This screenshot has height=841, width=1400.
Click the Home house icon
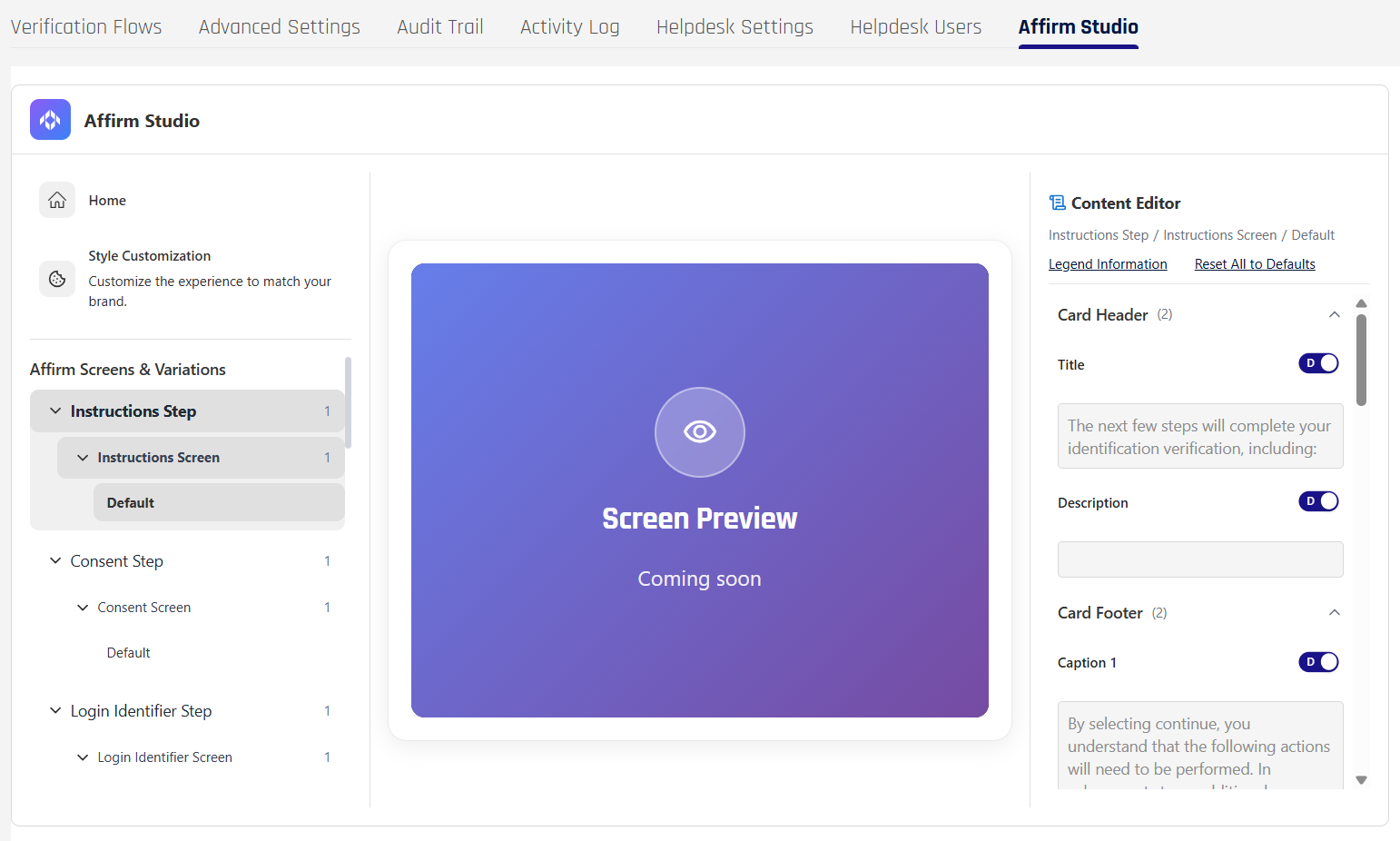coord(57,200)
